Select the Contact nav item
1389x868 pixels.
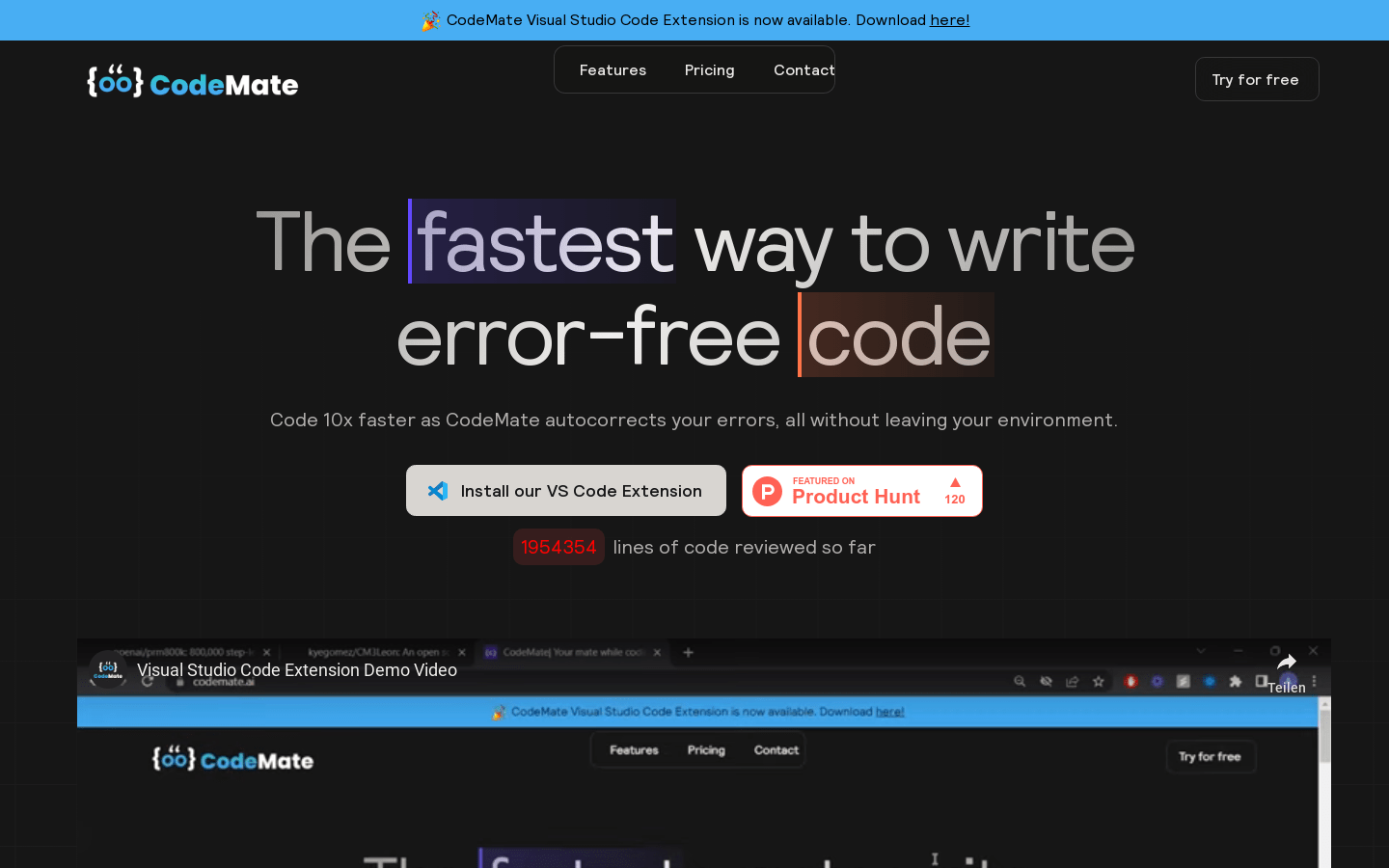pyautogui.click(x=803, y=70)
